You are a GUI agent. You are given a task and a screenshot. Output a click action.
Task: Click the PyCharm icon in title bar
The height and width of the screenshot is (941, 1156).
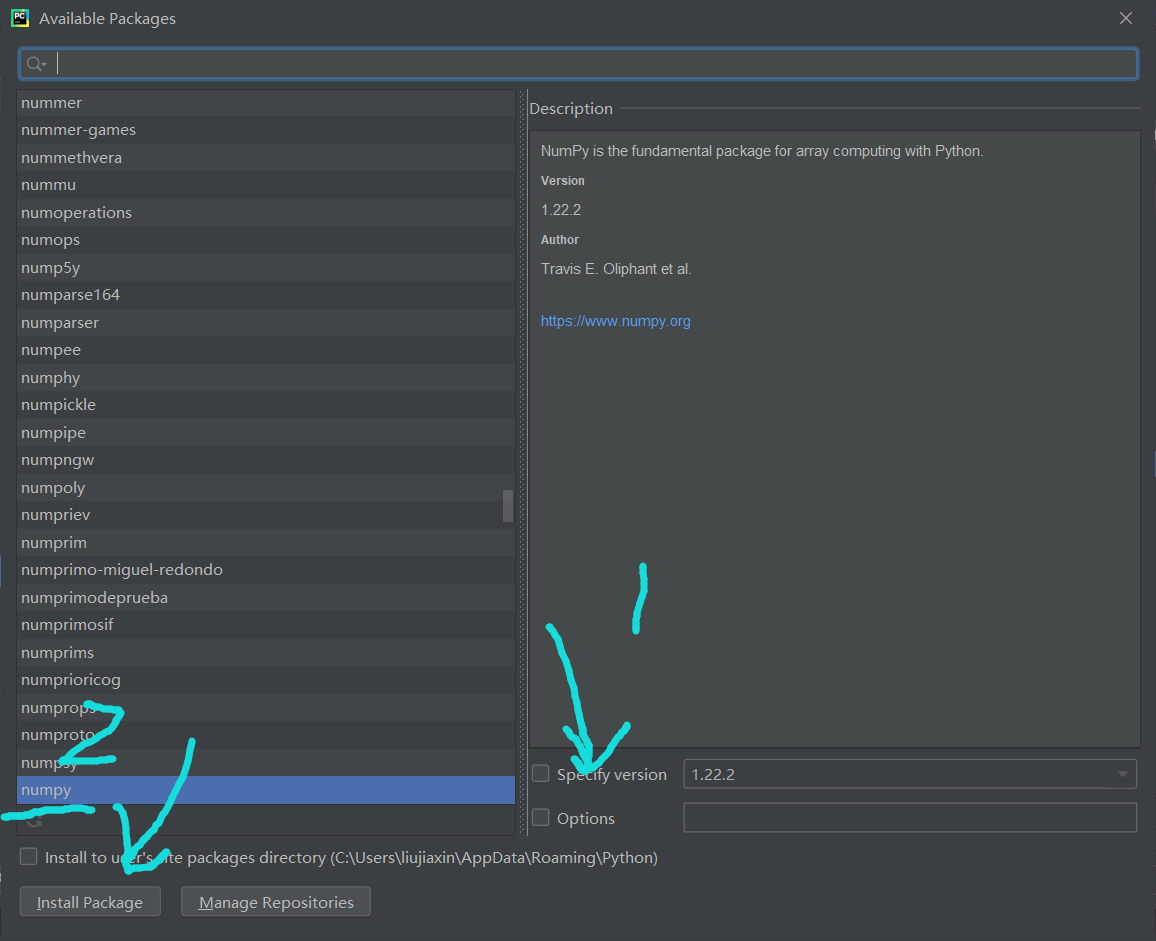point(20,18)
